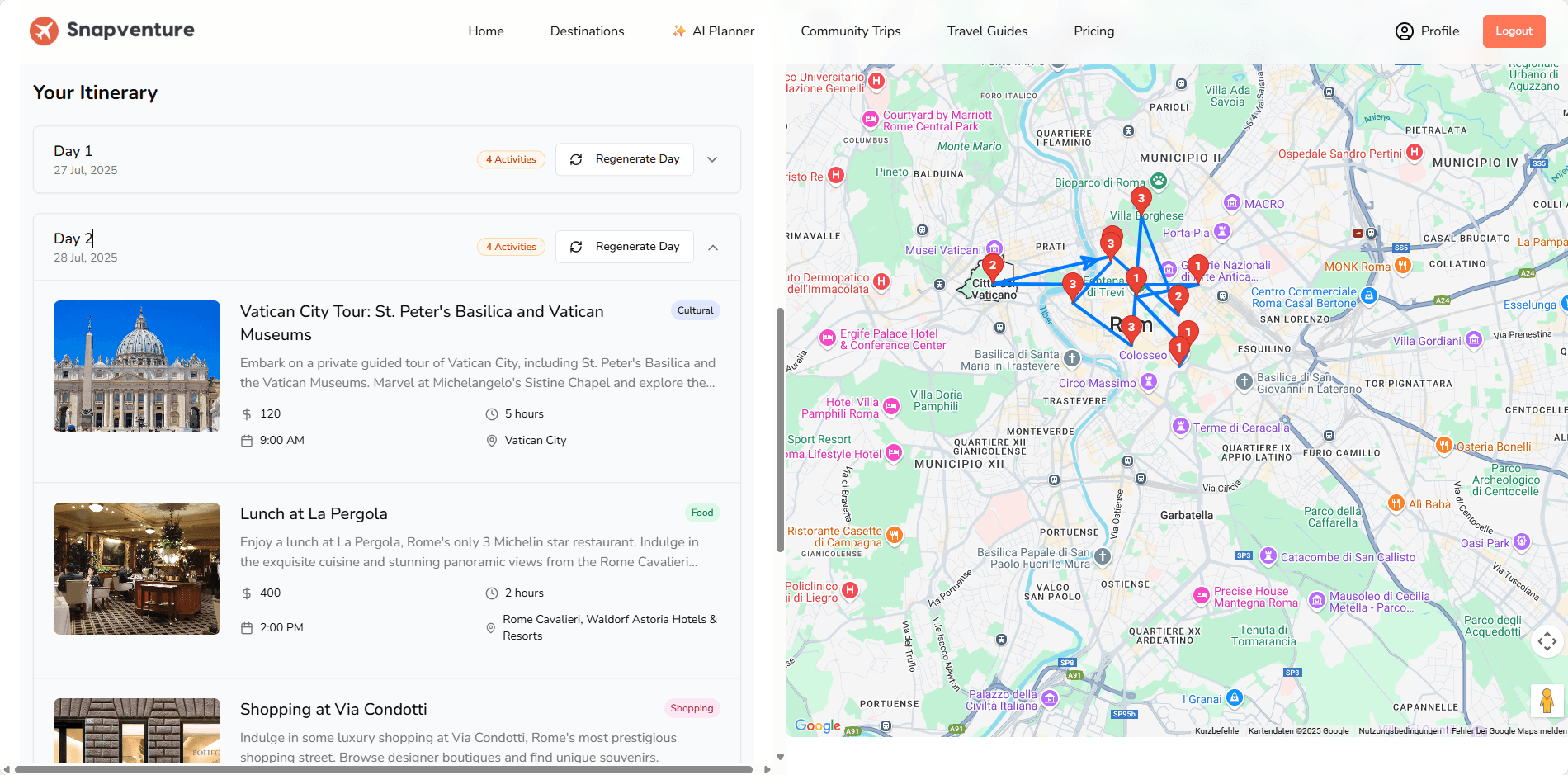
Task: Open the Via Condotti shopping thumbnail
Action: tap(137, 730)
